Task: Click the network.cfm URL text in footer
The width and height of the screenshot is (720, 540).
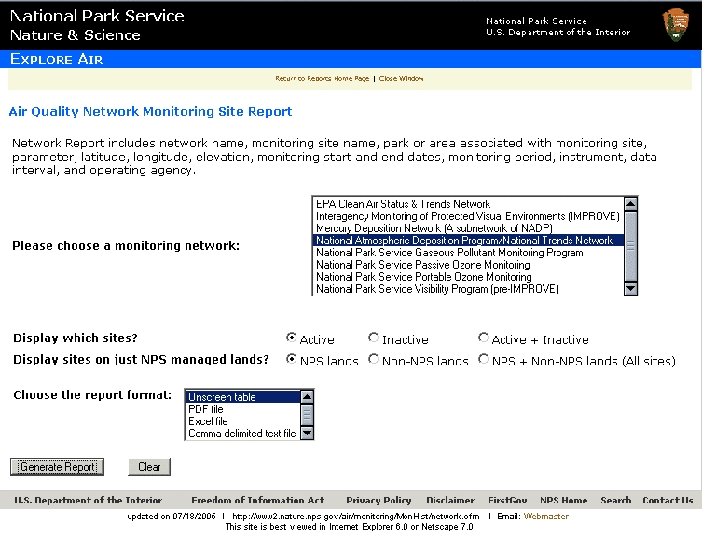Action: point(355,516)
